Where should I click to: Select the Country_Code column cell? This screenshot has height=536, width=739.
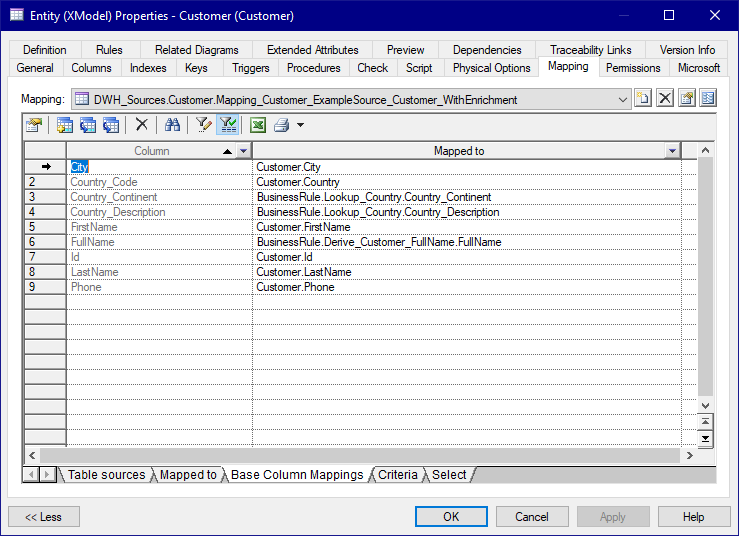click(x=159, y=182)
